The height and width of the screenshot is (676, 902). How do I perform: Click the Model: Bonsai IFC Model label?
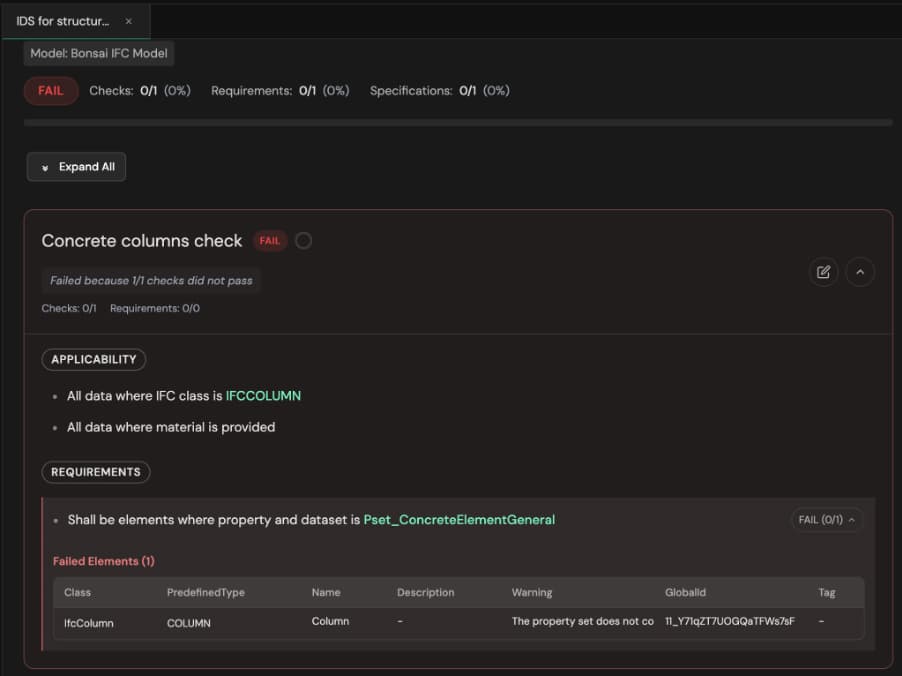(x=97, y=53)
